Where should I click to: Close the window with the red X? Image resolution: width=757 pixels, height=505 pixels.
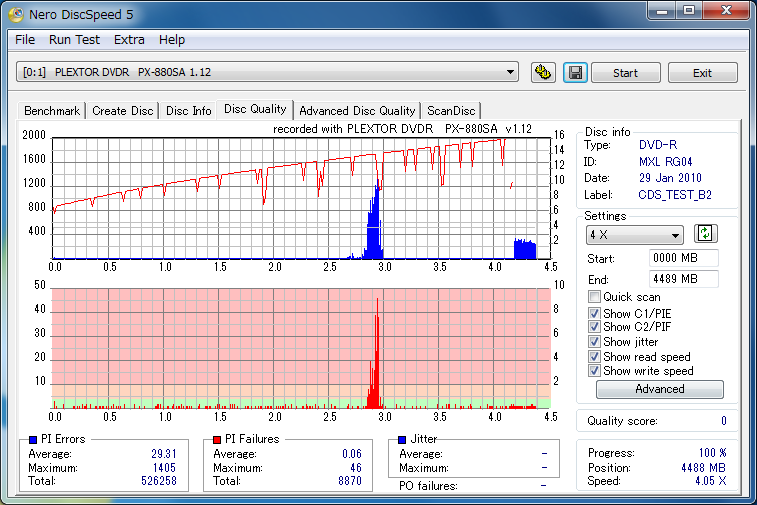pos(725,11)
